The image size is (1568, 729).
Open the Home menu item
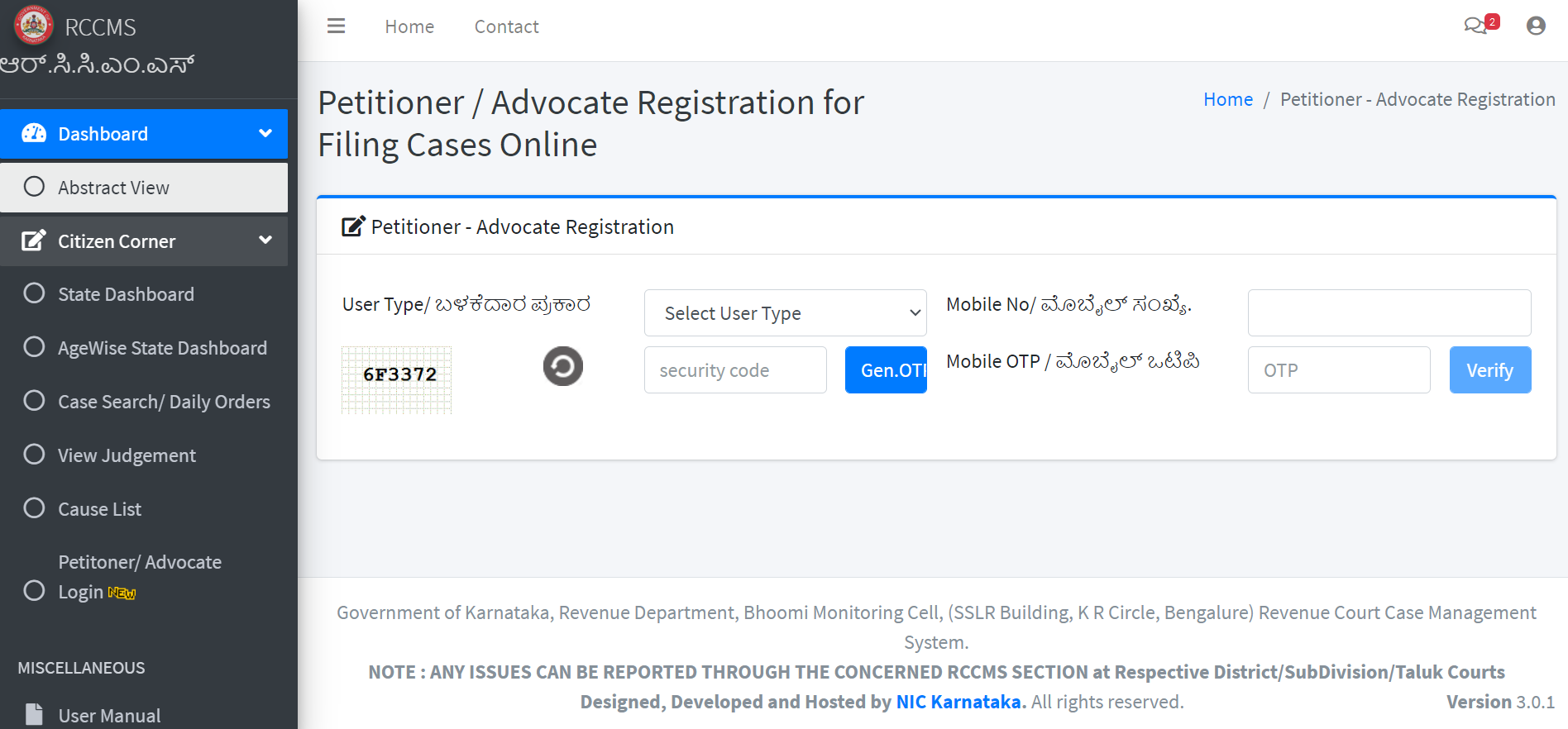(409, 26)
